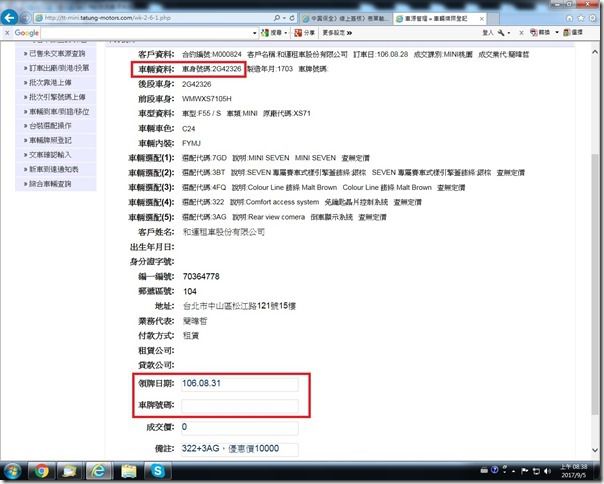Screen dimensions: 604x484
Task: Switch to the first browser tab
Action: (x=346, y=18)
